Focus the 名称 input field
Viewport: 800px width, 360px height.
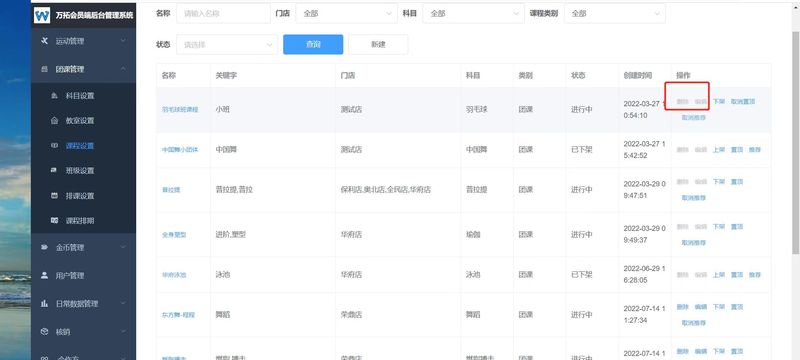(x=223, y=14)
